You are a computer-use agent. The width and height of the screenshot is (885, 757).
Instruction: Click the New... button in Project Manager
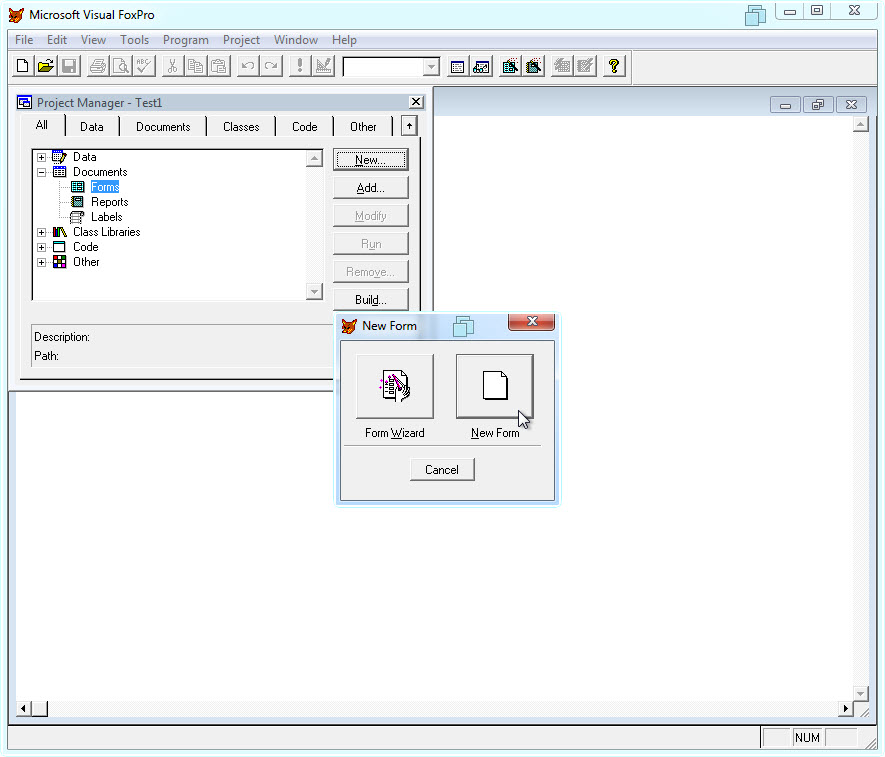coord(371,160)
